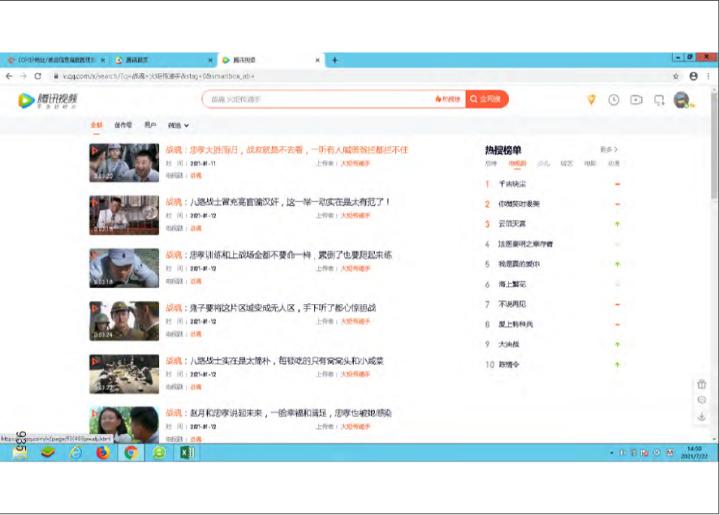Expand 更多 in the hot search list
The image size is (720, 515).
[608, 149]
